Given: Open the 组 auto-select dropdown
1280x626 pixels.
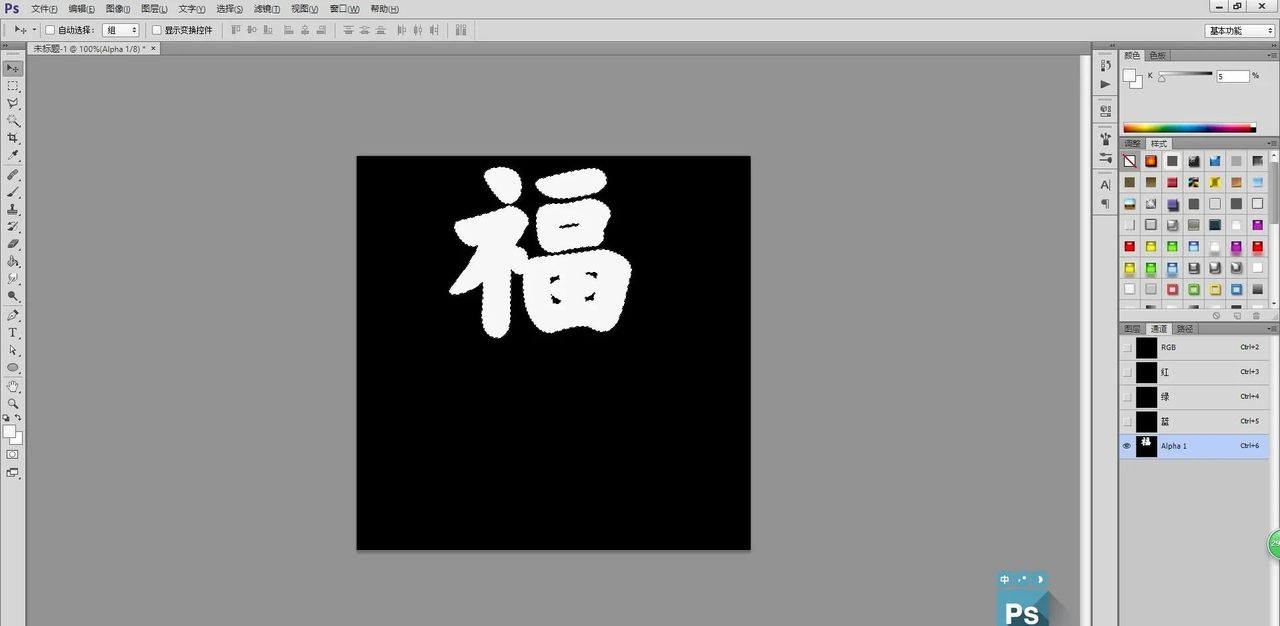Looking at the screenshot, I should pos(121,30).
